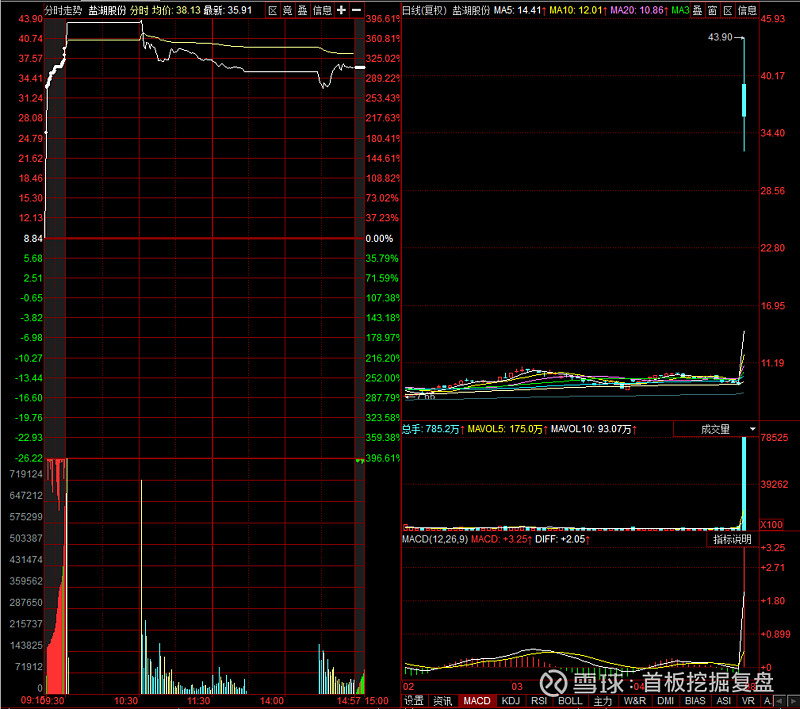The image size is (800, 709).
Task: Switch to the DMI indicator tab
Action: [665, 701]
